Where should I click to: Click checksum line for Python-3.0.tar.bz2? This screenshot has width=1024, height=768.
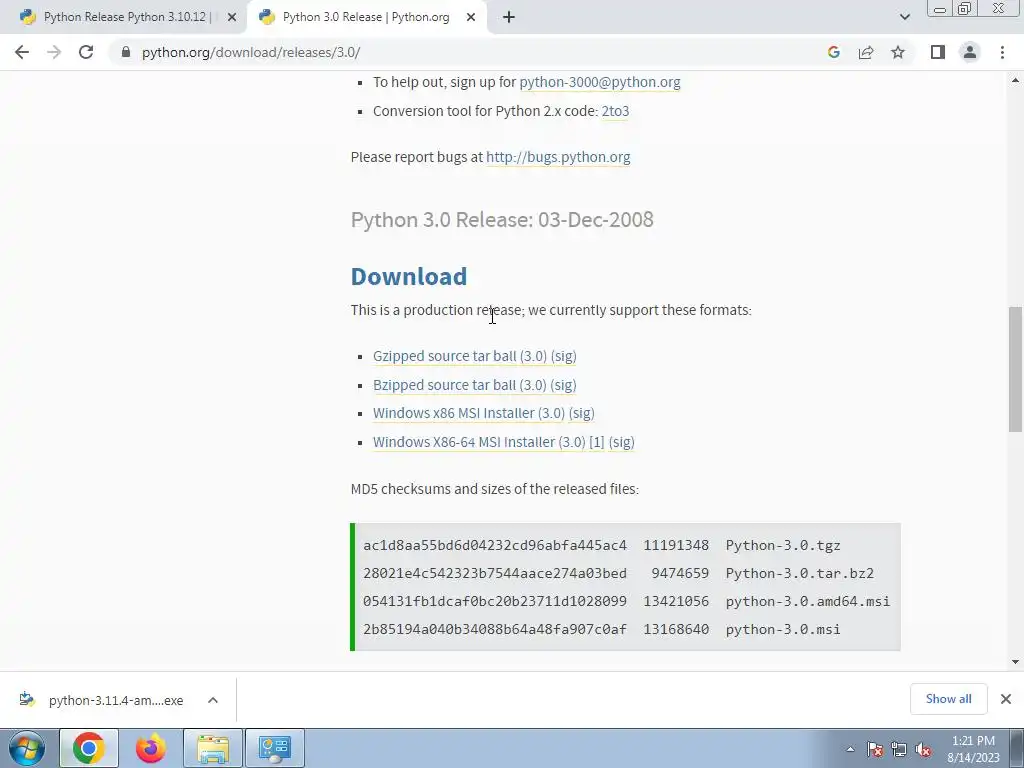(x=618, y=573)
